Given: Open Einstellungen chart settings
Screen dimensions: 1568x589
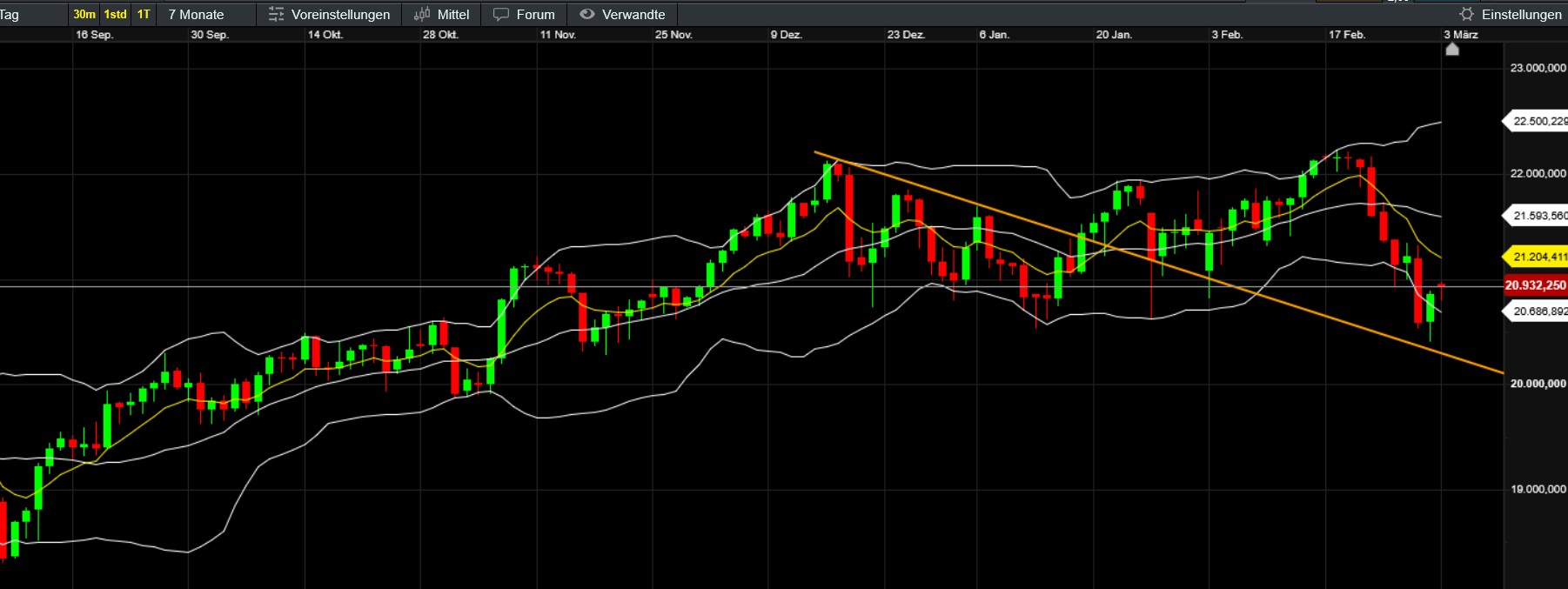Looking at the screenshot, I should tap(1511, 15).
